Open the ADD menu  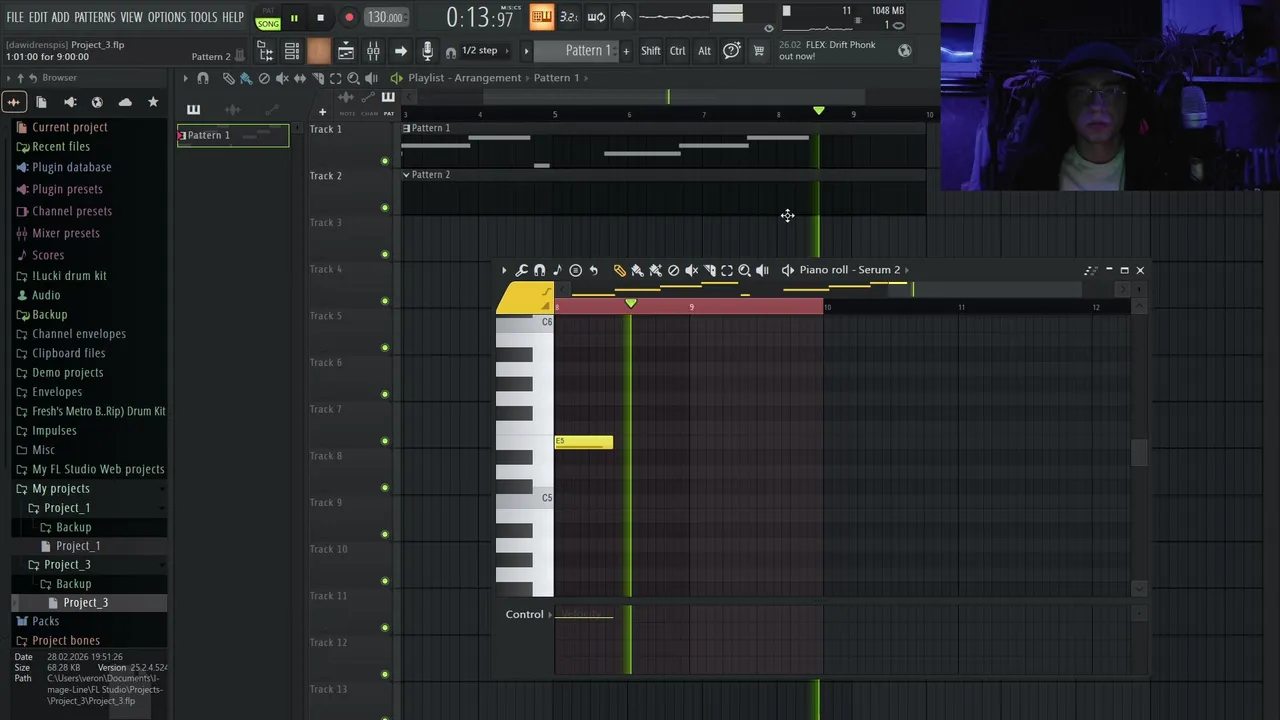(x=61, y=17)
